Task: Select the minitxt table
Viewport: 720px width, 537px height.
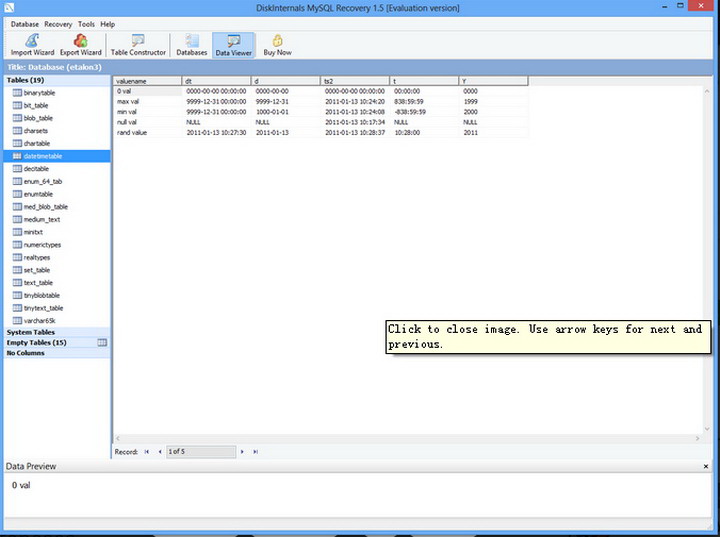Action: click(x=33, y=232)
